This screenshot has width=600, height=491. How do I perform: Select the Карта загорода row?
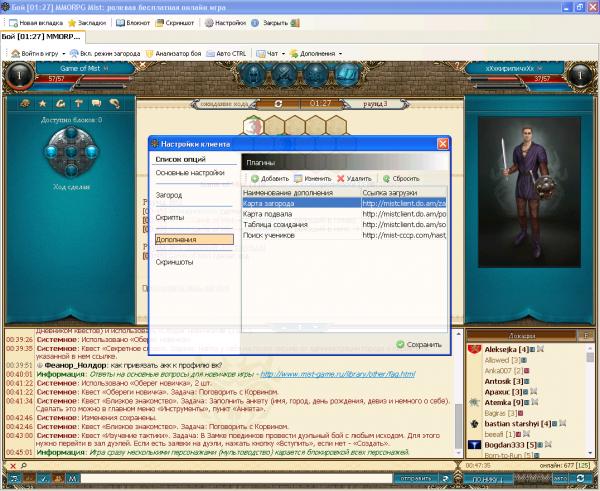click(x=344, y=203)
